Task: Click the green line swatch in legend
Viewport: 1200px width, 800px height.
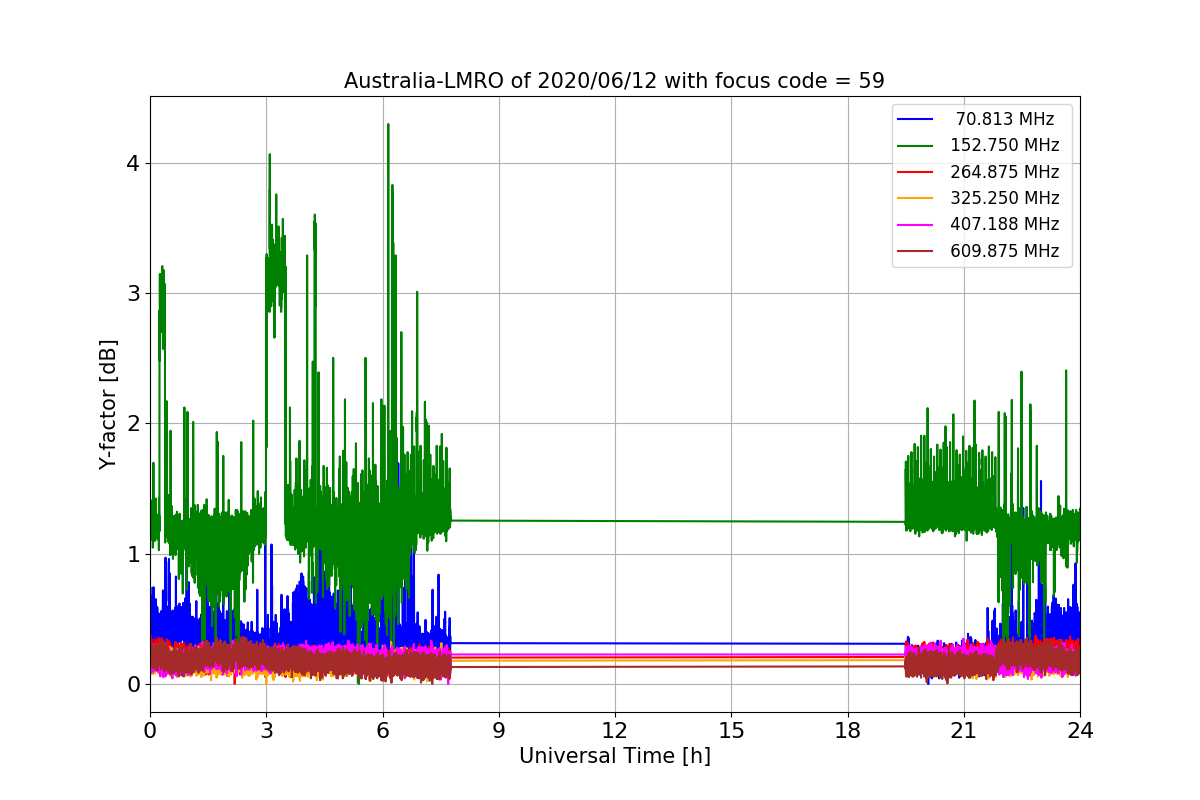Action: click(916, 146)
